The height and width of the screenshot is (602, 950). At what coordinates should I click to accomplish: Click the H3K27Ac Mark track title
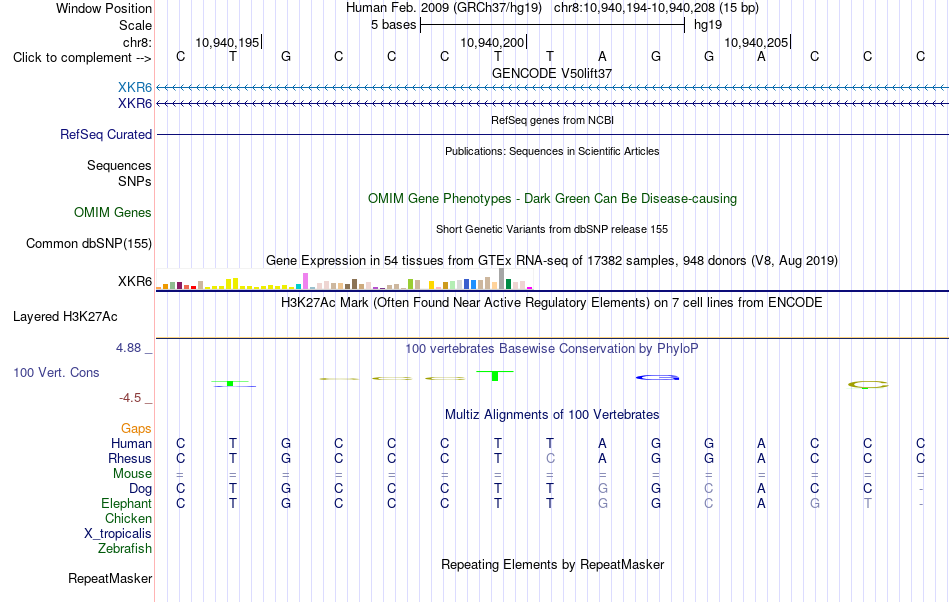pyautogui.click(x=551, y=302)
